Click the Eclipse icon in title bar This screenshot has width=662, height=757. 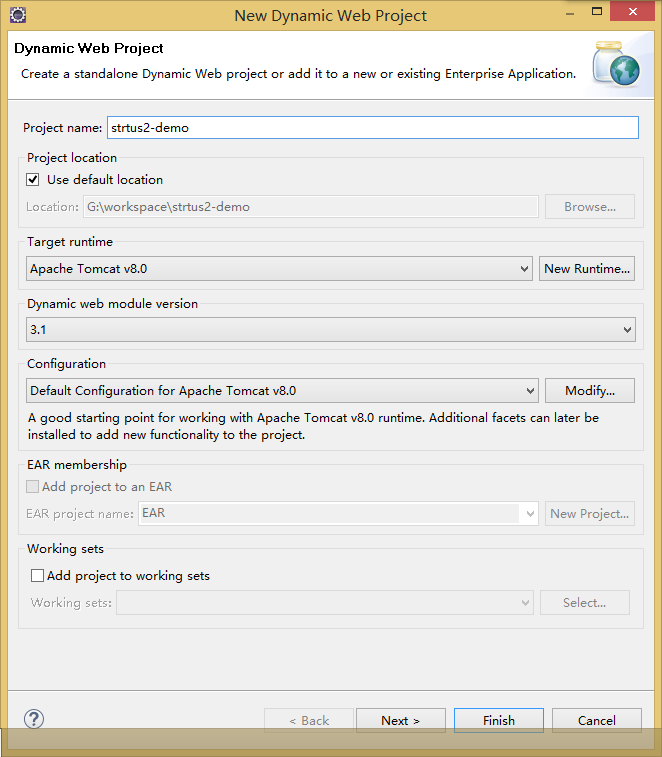(18, 15)
